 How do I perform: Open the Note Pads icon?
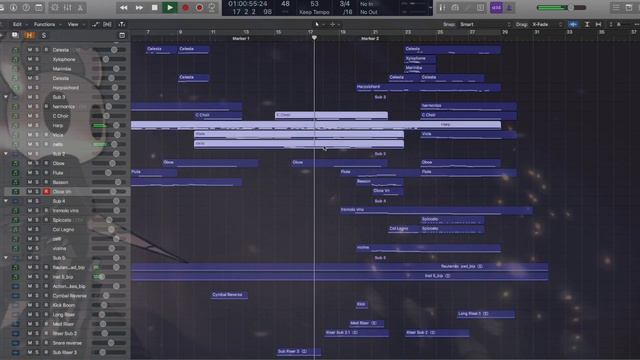(629, 7)
